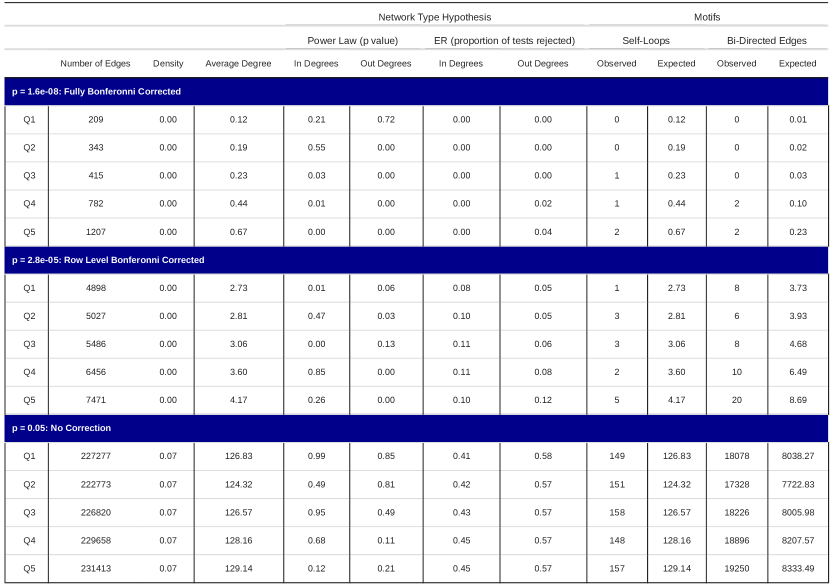The image size is (830, 584).
Task: Select Power Law out-degrees value 0.72
Action: [x=386, y=120]
